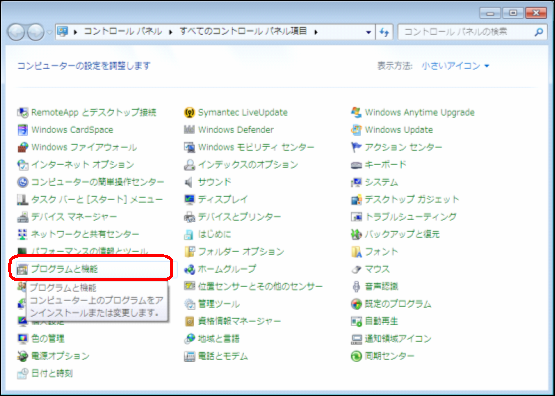Click the フォルダー オプション icon
The width and height of the screenshot is (555, 396).
click(x=189, y=252)
